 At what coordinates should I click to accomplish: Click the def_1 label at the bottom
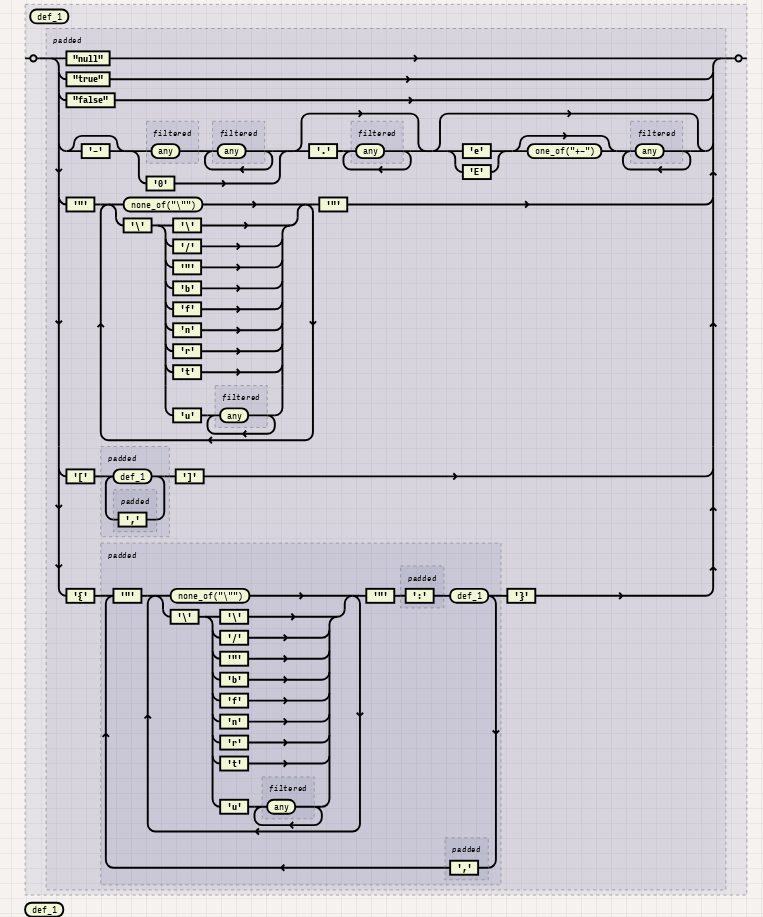click(44, 909)
